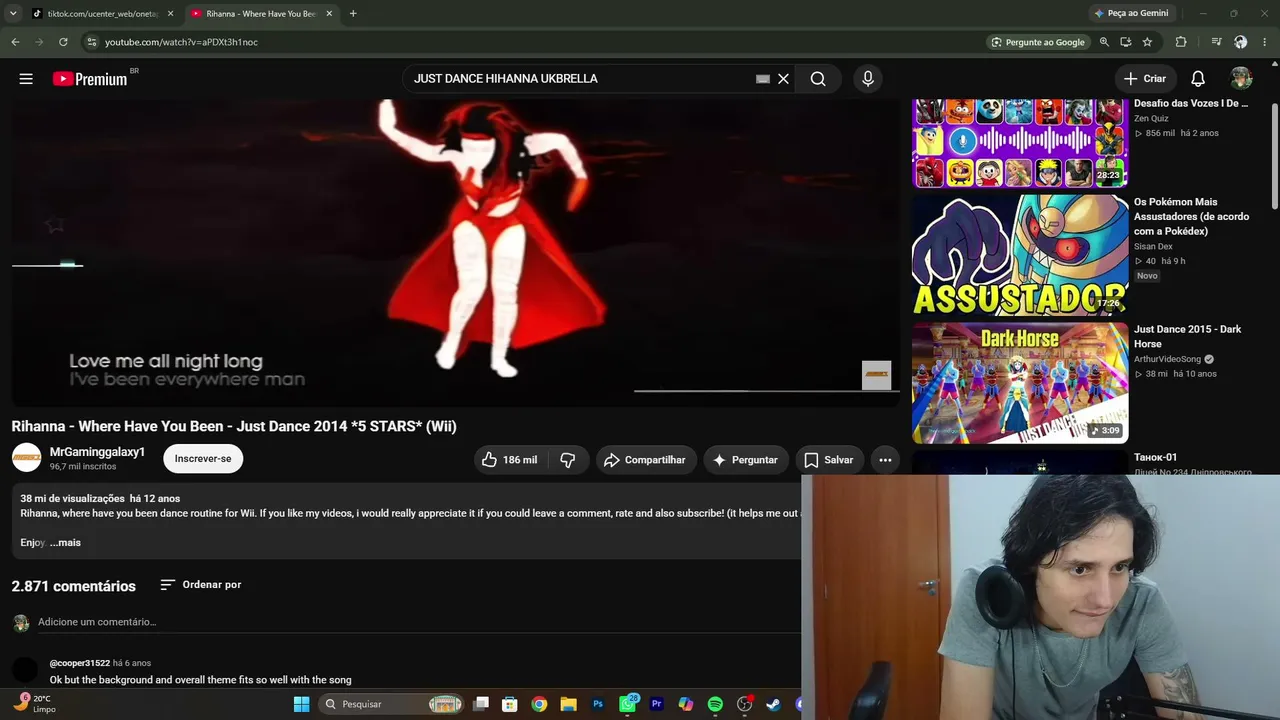
Task: Open the Desafio das Vozes video thumbnail
Action: [x=1020, y=143]
